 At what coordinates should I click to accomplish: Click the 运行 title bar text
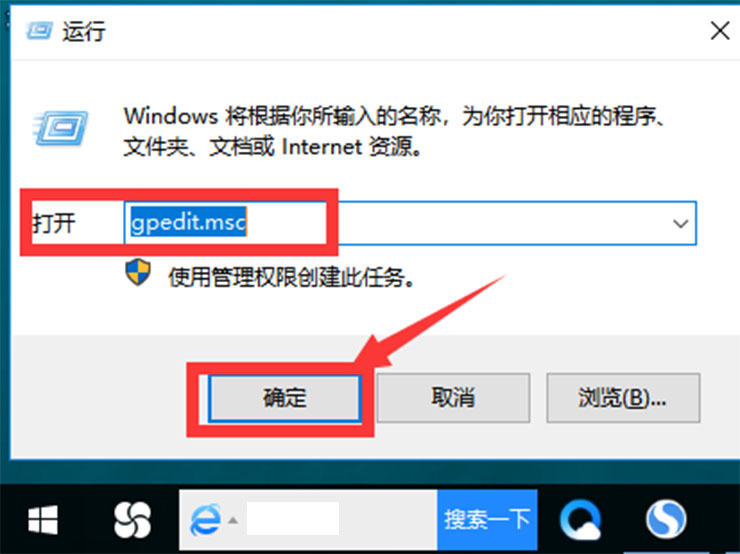tap(84, 32)
